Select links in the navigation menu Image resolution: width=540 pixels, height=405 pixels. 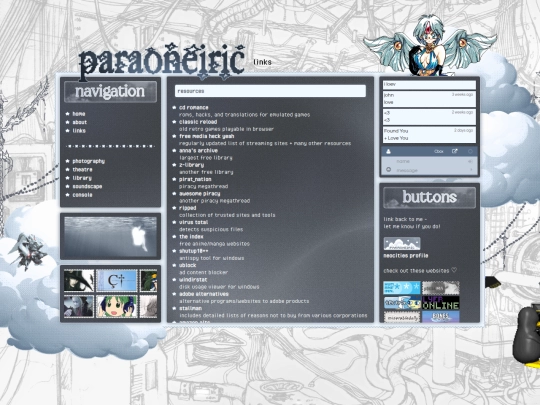pos(79,131)
